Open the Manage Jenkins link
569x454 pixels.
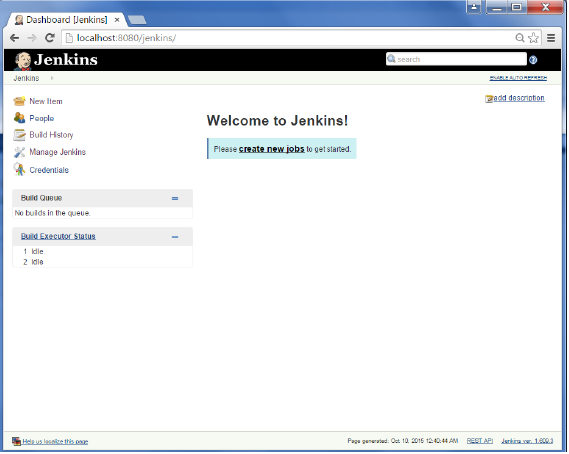[57, 152]
